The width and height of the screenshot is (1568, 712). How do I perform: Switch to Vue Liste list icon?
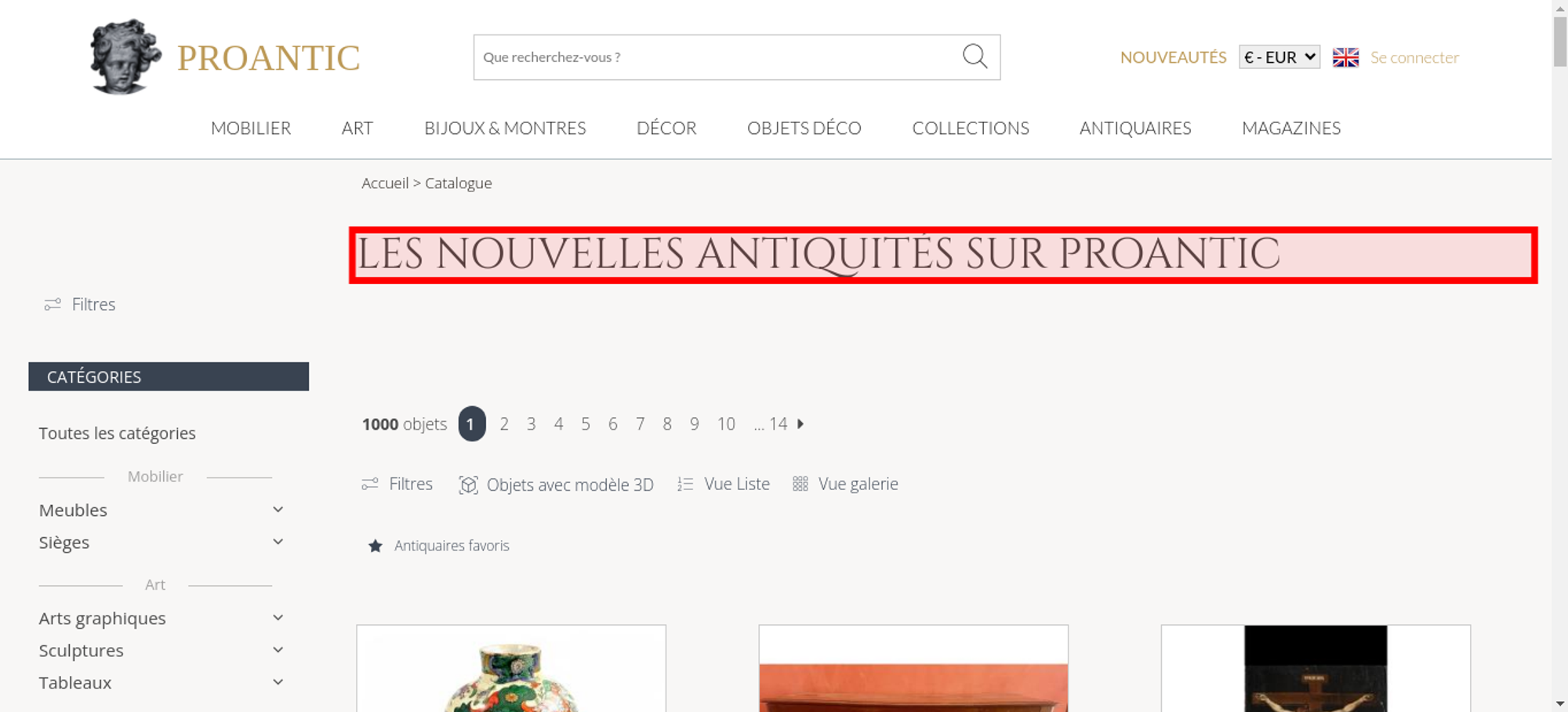click(685, 485)
